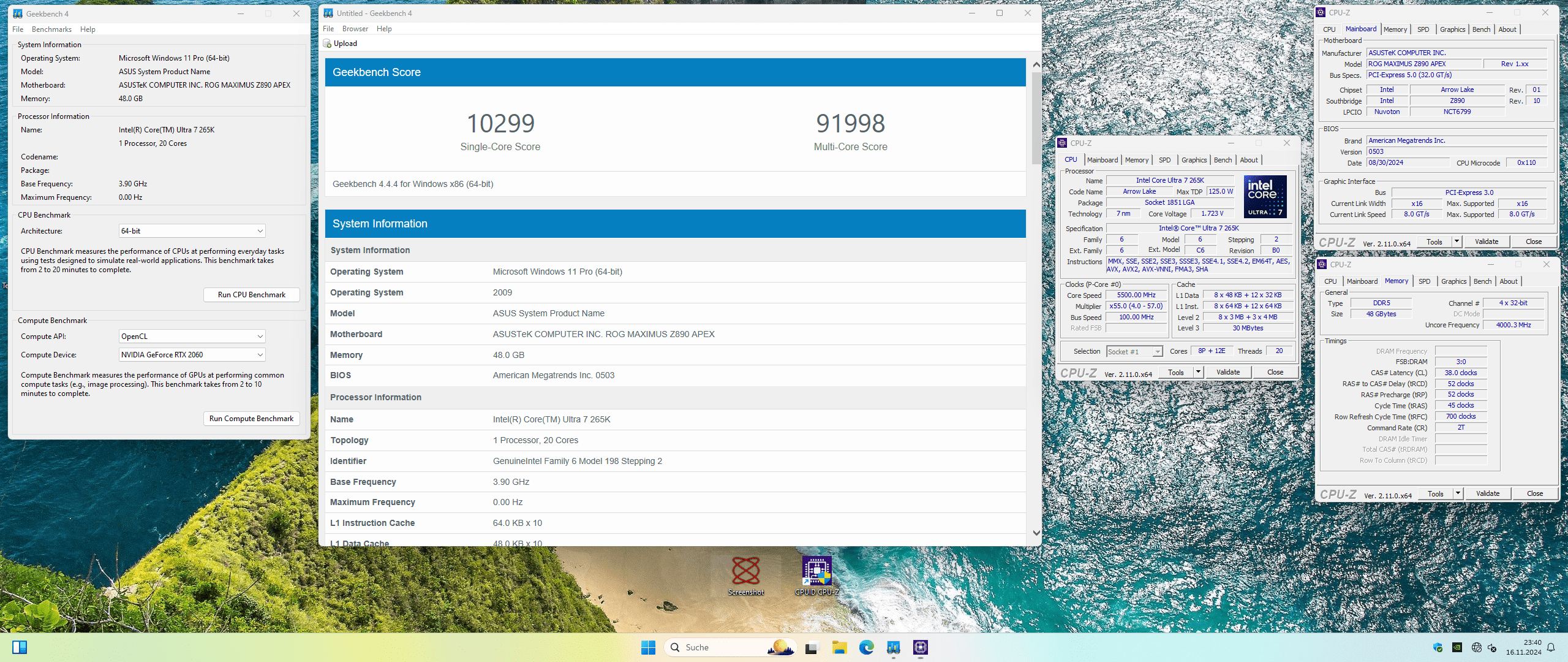Click scrollbar down arrow in Geekbench results
Screen dimensions: 1568x662
coord(1036,533)
